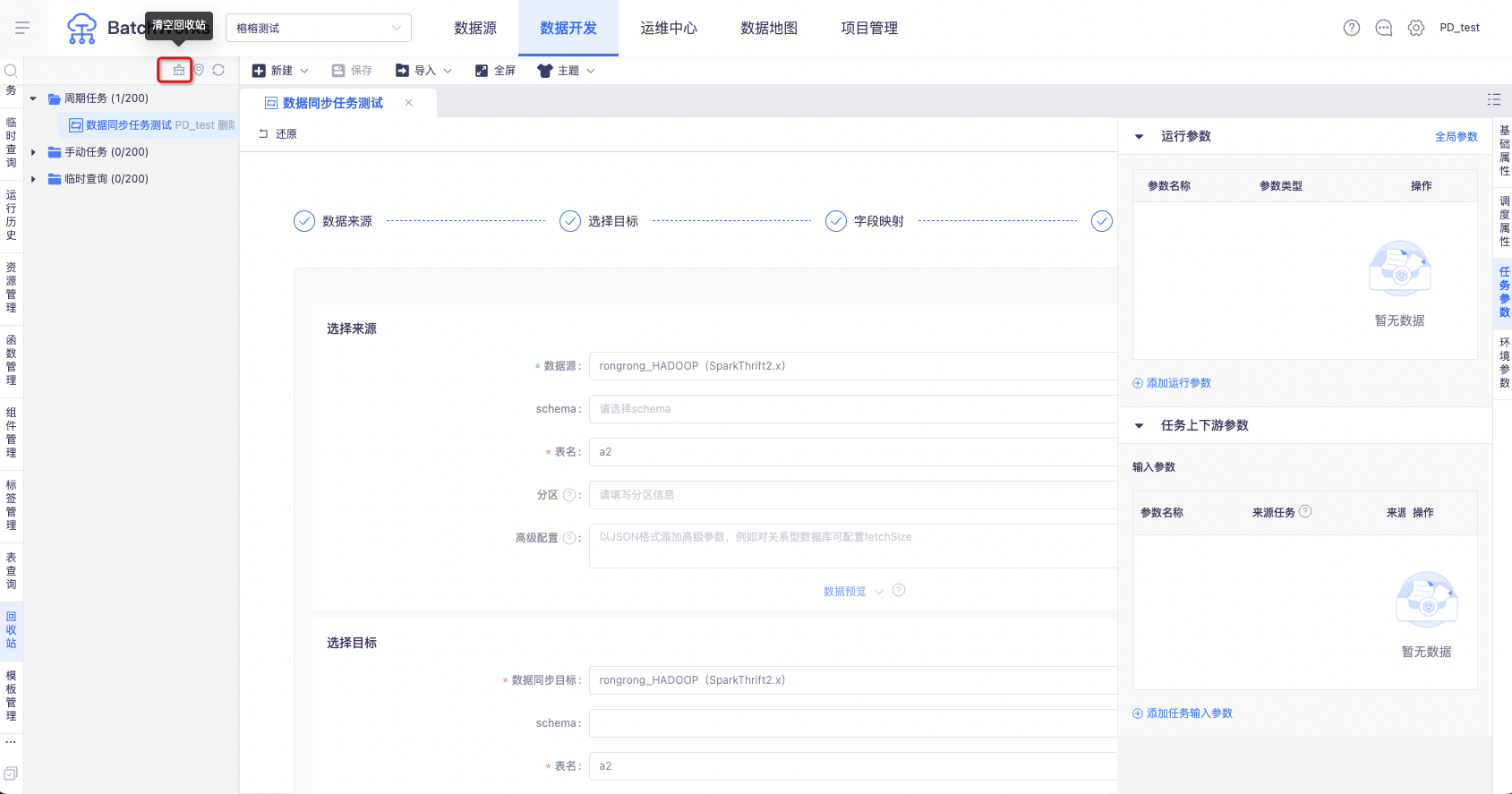Collapse the 任务上下游参数 section
Image resolution: width=1512 pixels, height=794 pixels.
1140,426
